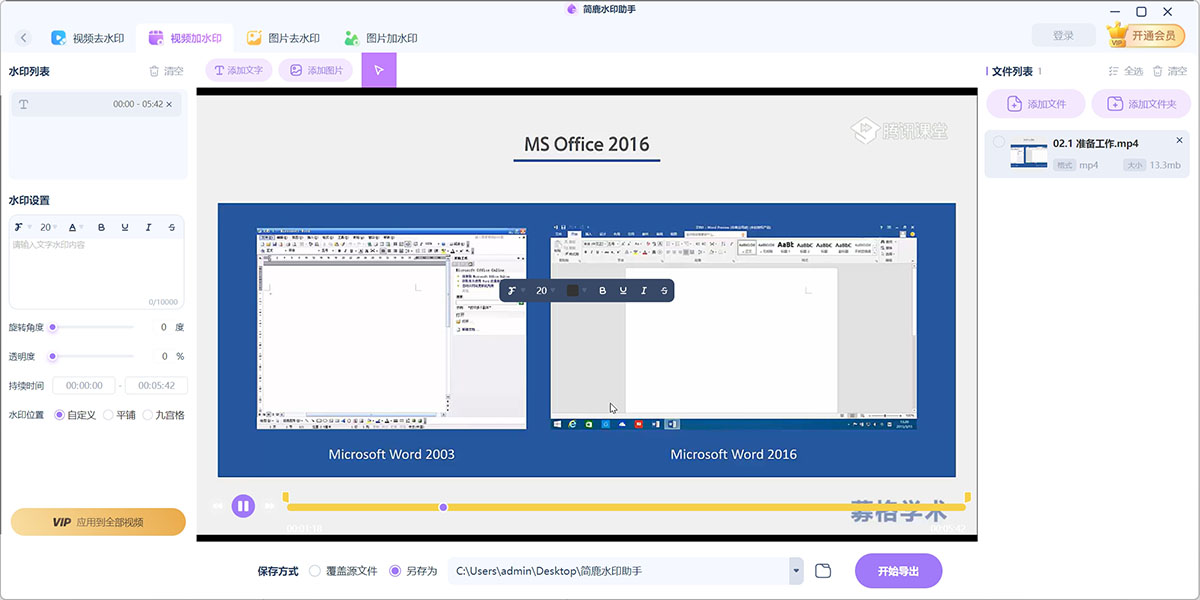1200x600 pixels.
Task: Click the 登录 login button
Action: tap(1063, 36)
